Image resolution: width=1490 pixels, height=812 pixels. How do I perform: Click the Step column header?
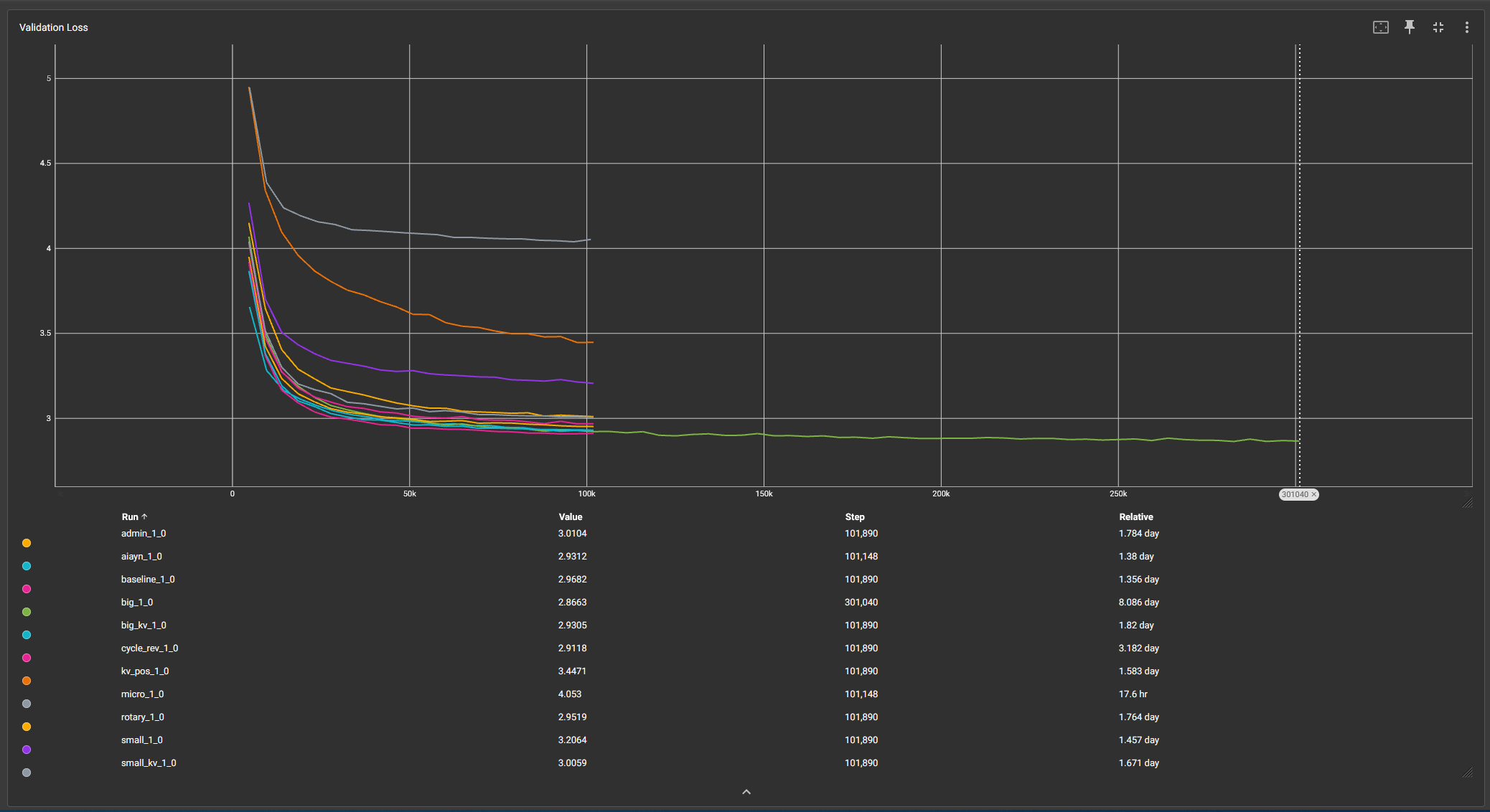855,516
